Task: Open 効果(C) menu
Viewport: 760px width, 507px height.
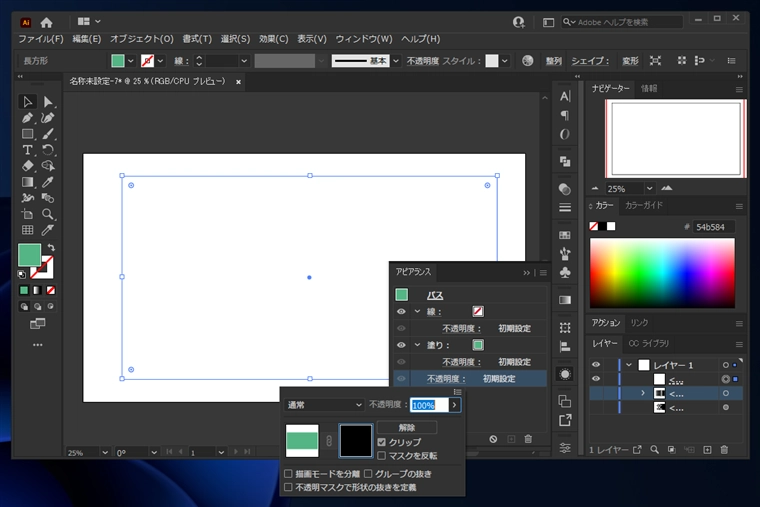Action: coord(273,39)
